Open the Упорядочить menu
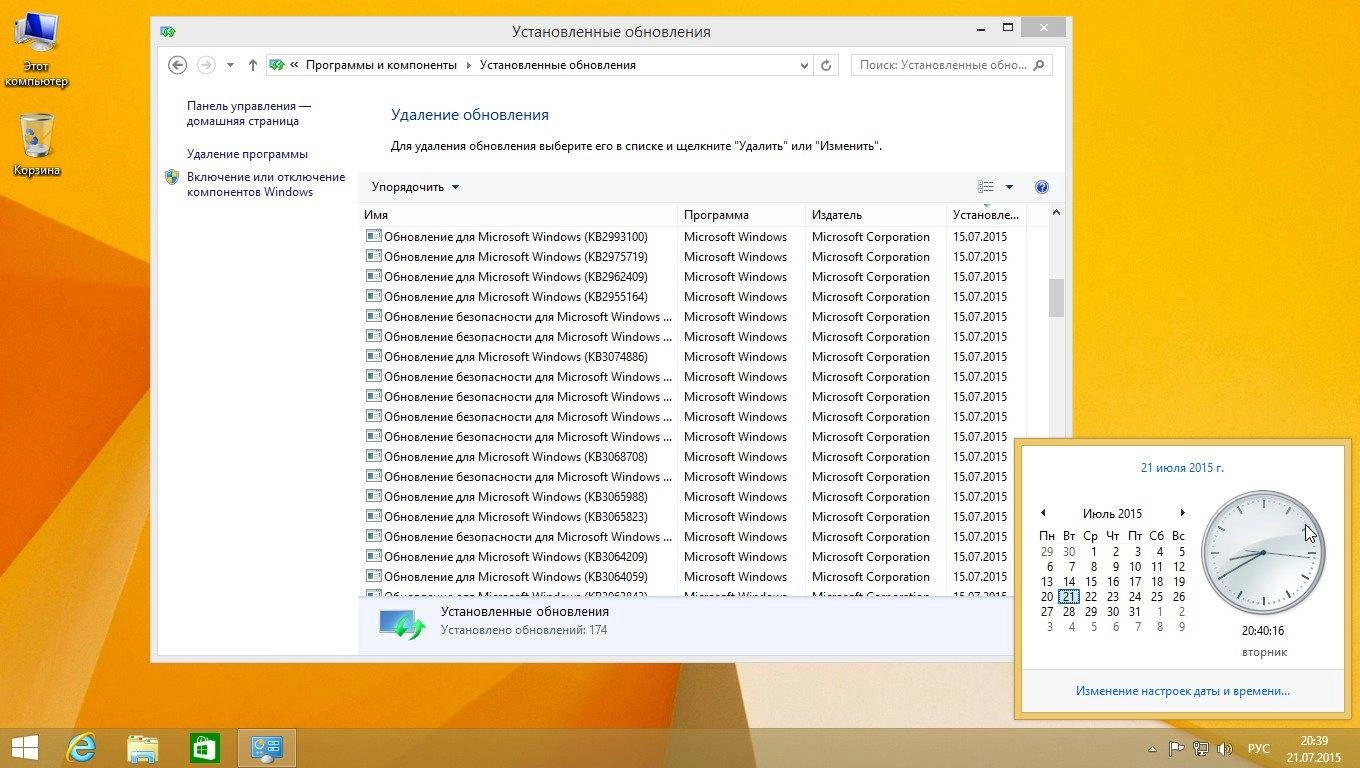Image resolution: width=1360 pixels, height=768 pixels. pyautogui.click(x=415, y=187)
